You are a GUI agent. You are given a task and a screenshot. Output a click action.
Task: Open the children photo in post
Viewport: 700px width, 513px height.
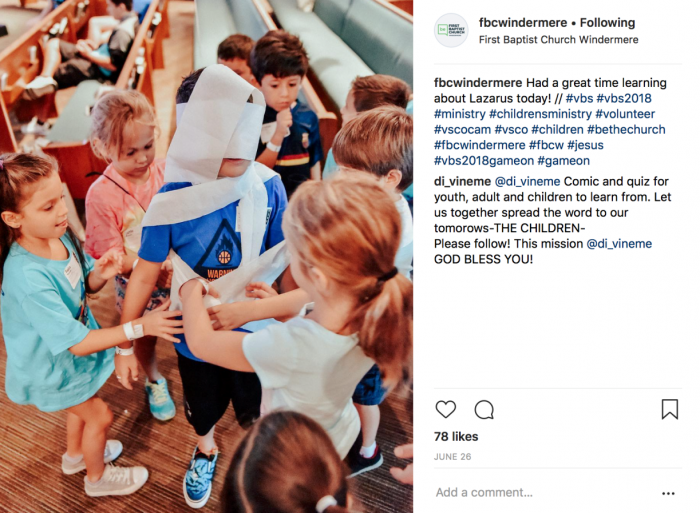[206, 256]
